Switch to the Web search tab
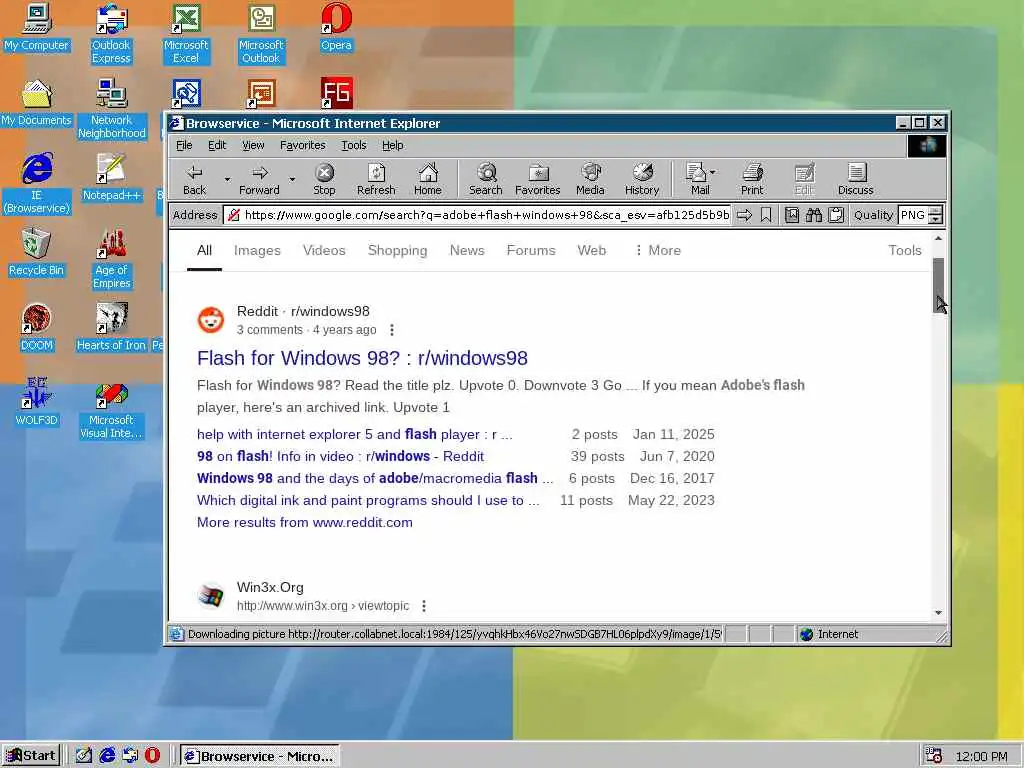The image size is (1024, 768). point(592,250)
